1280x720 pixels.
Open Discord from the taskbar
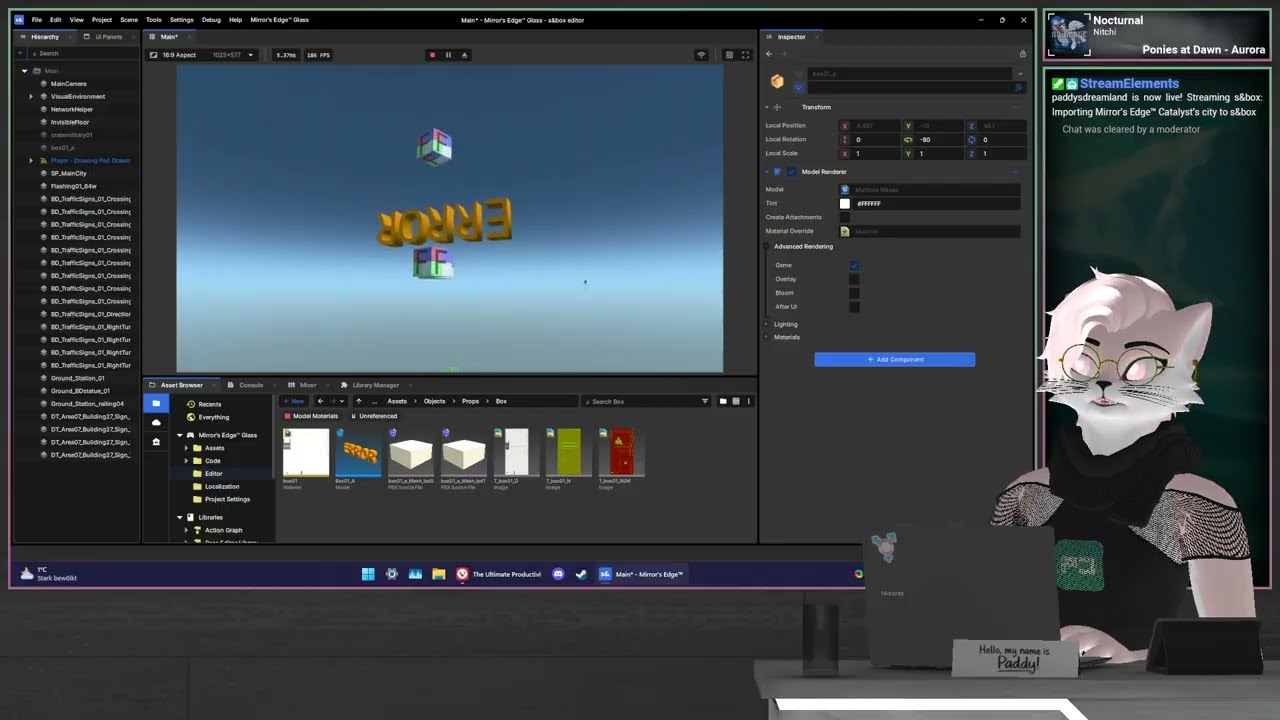point(558,574)
